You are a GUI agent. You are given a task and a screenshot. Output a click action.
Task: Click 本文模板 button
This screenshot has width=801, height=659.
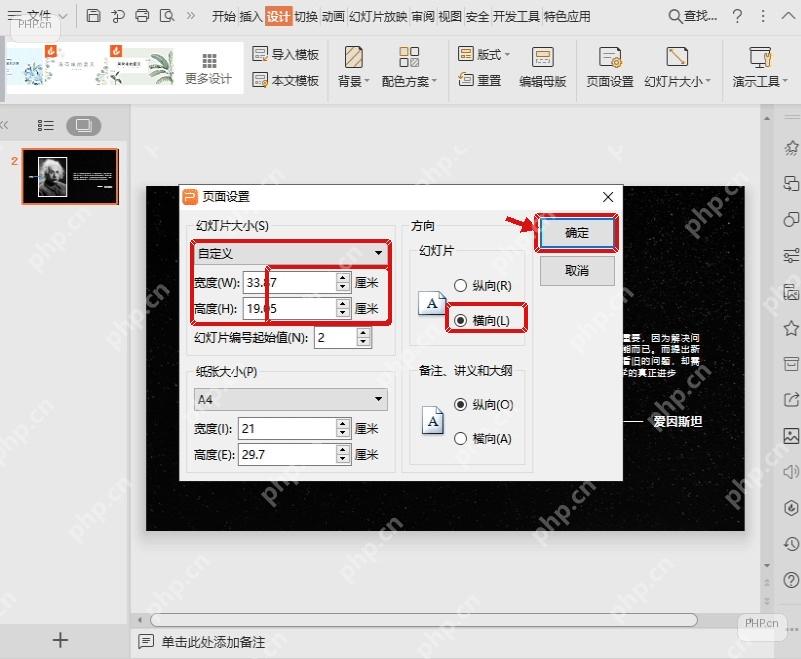286,80
